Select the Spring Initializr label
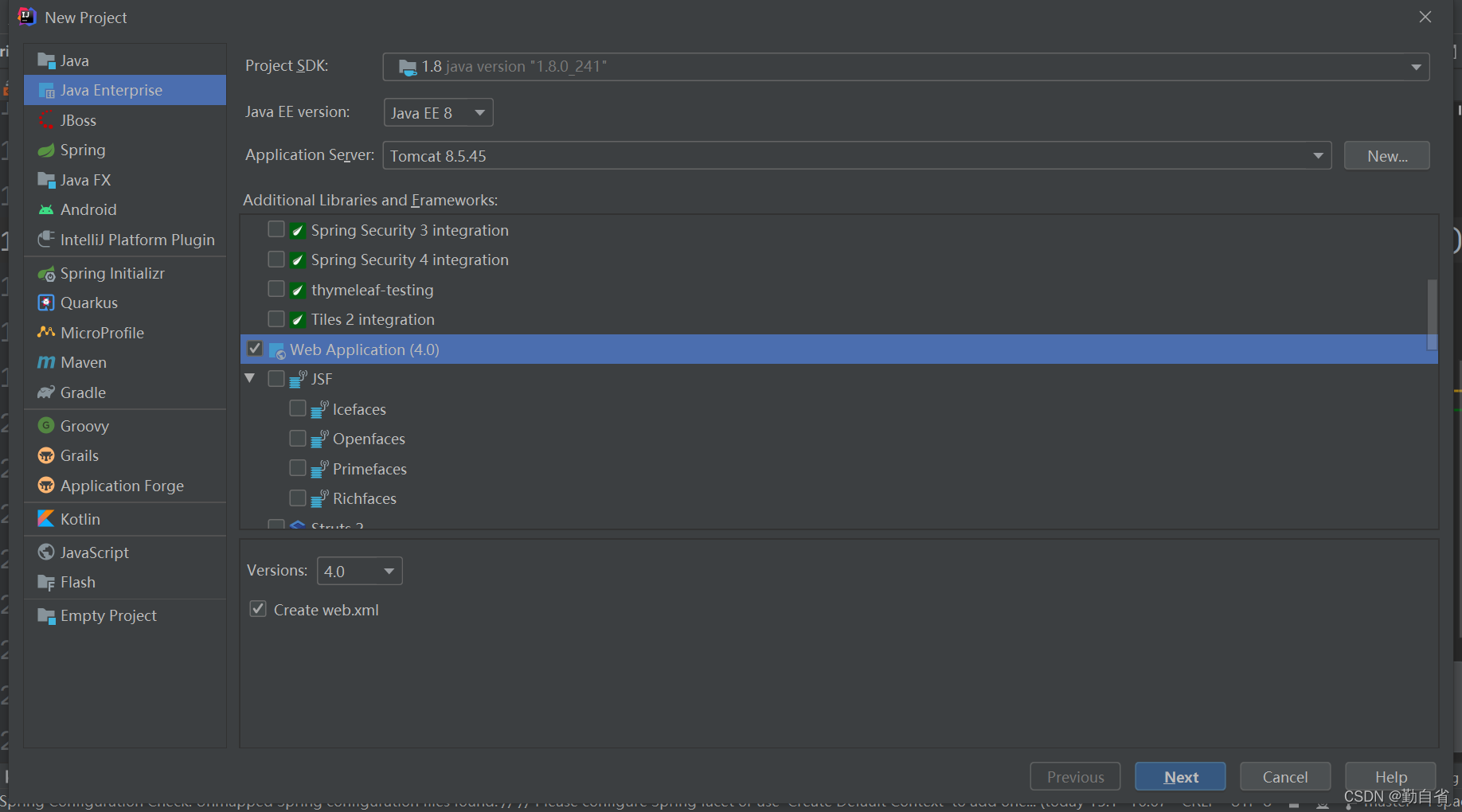This screenshot has height=812, width=1462. (x=112, y=274)
